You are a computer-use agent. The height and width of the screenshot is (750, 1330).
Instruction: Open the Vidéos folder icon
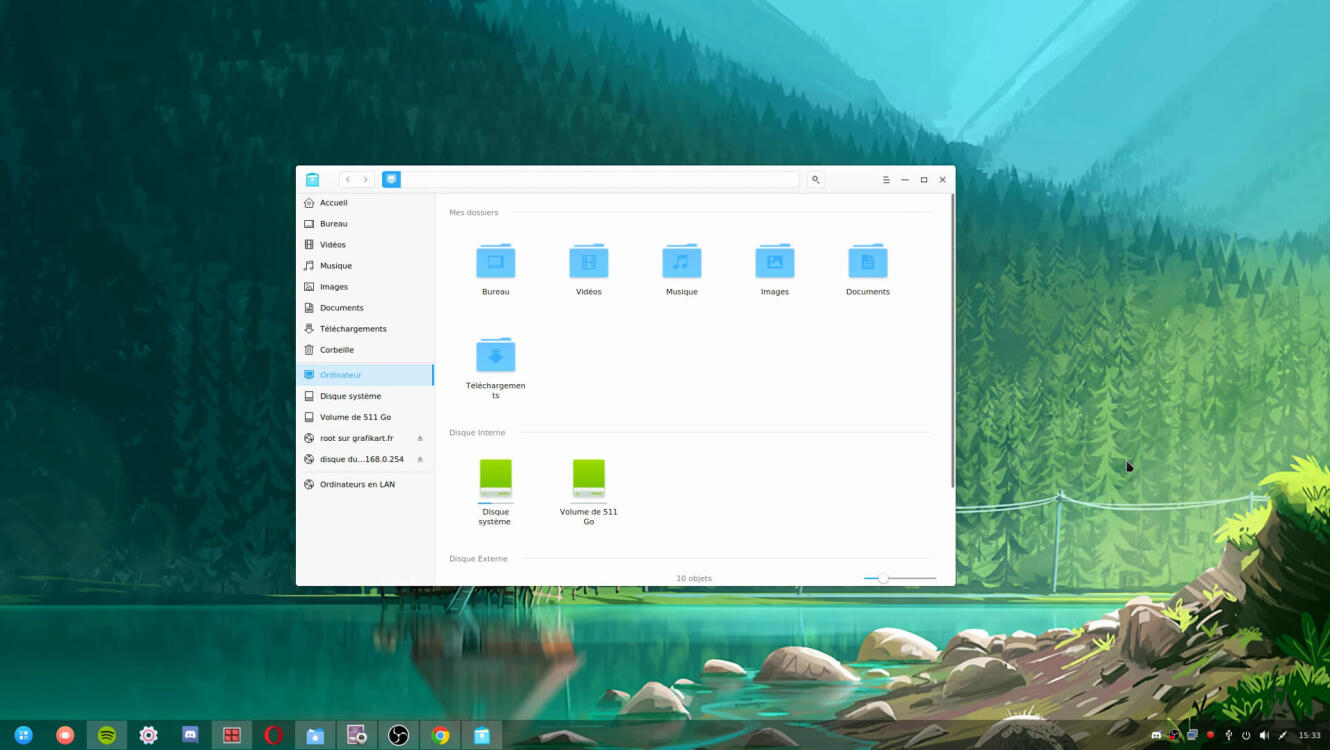pyautogui.click(x=588, y=262)
